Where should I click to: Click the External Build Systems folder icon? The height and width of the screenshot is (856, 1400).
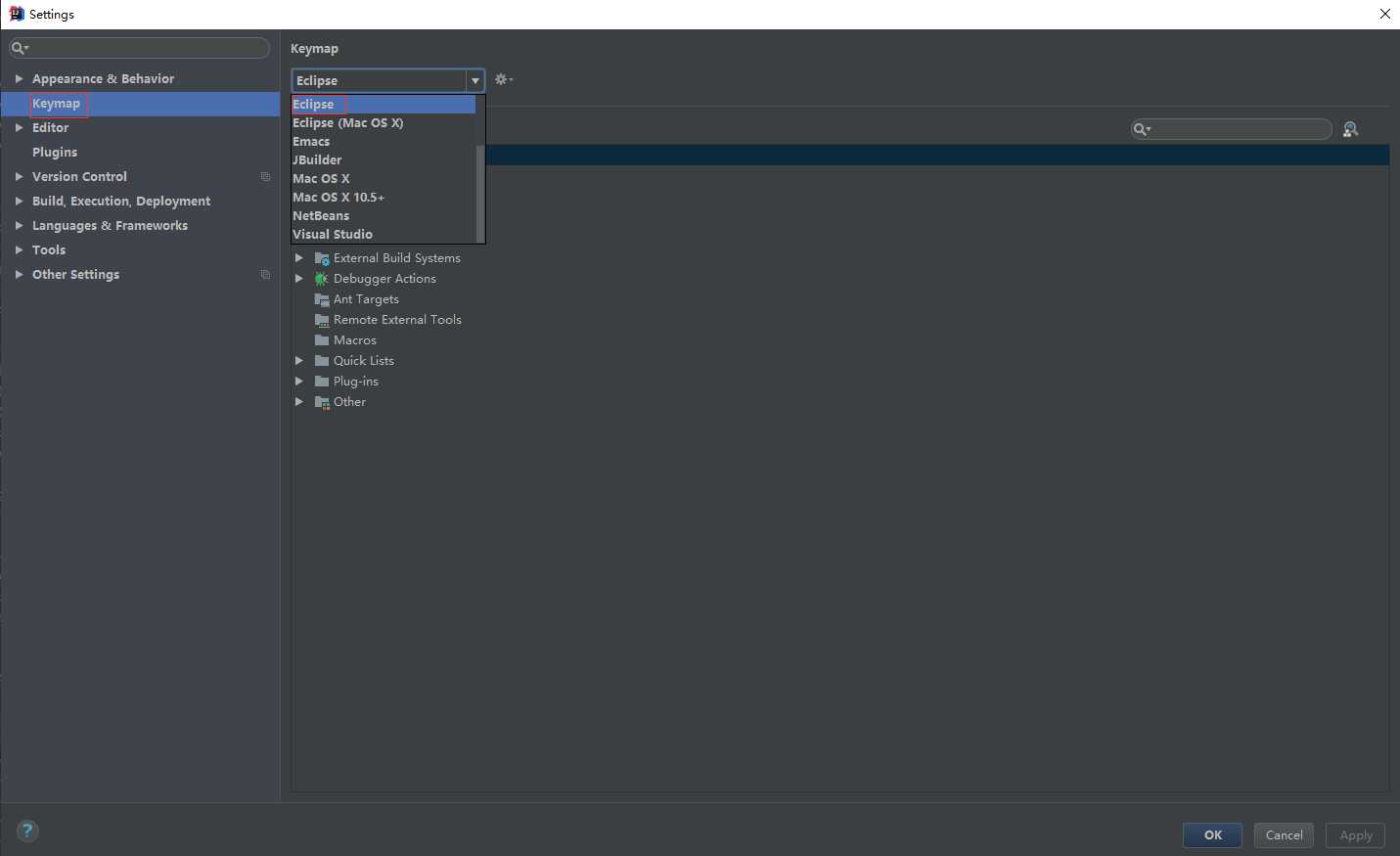pyautogui.click(x=322, y=258)
